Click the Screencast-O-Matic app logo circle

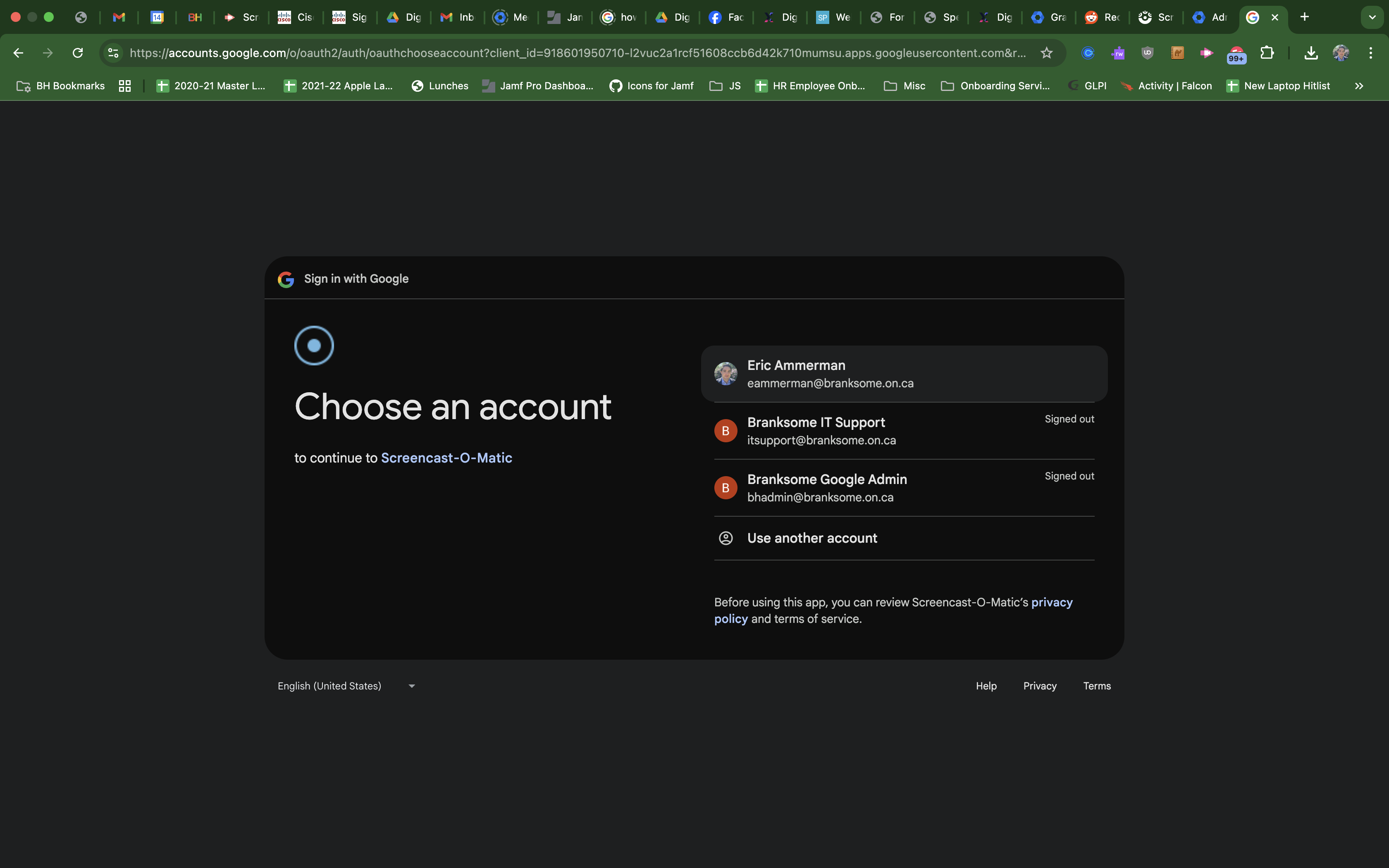click(x=314, y=346)
